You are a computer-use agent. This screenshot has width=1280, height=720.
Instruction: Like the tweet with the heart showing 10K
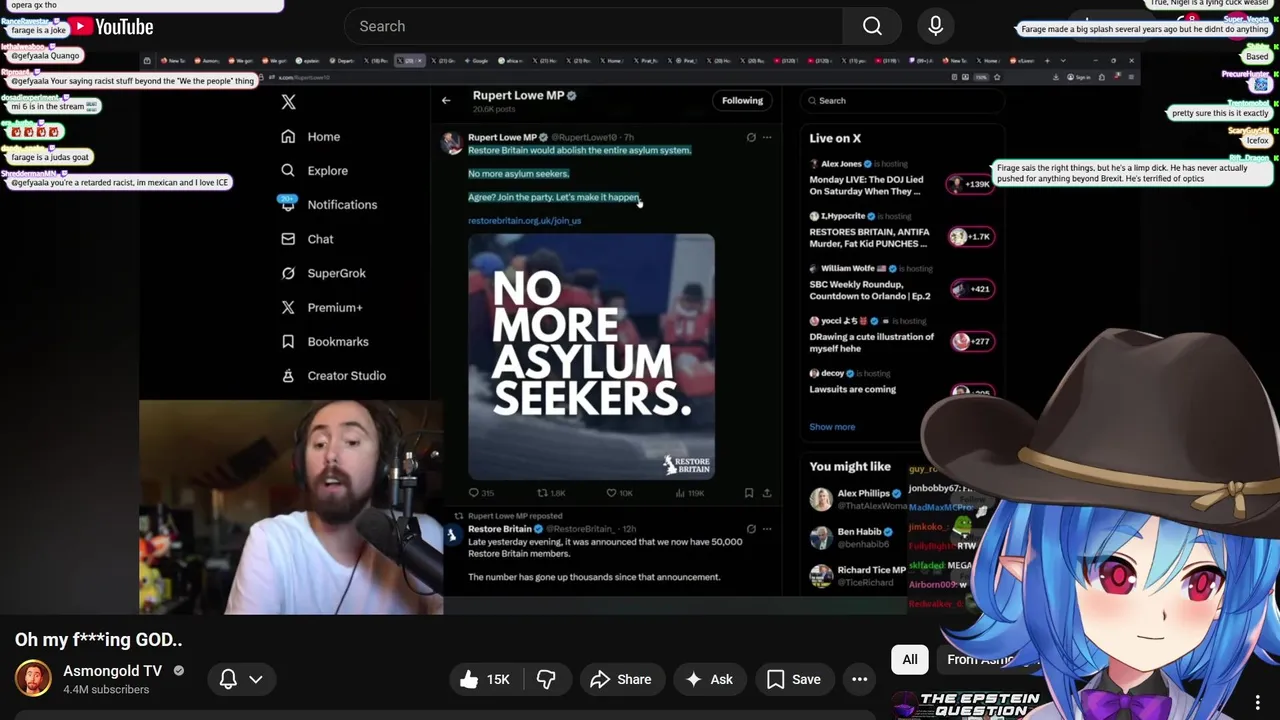(x=611, y=493)
